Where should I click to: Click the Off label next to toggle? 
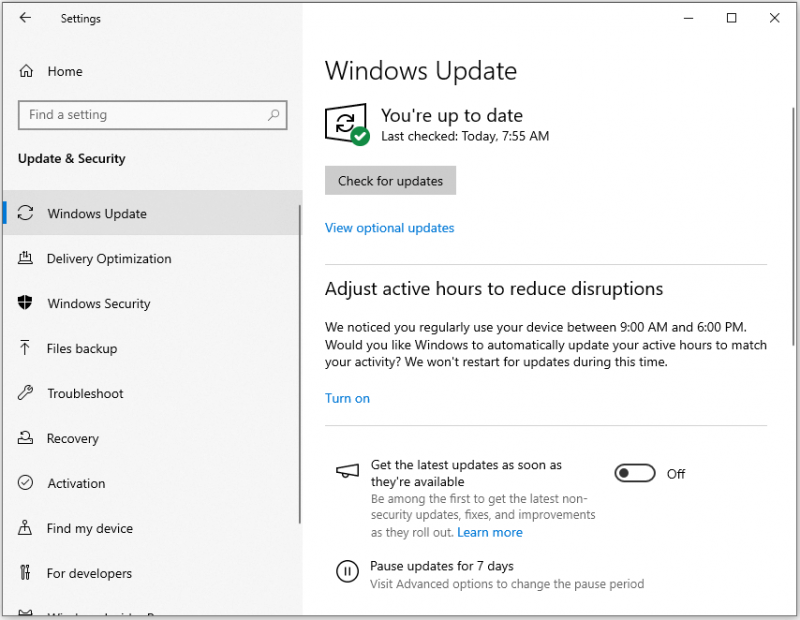click(x=676, y=474)
